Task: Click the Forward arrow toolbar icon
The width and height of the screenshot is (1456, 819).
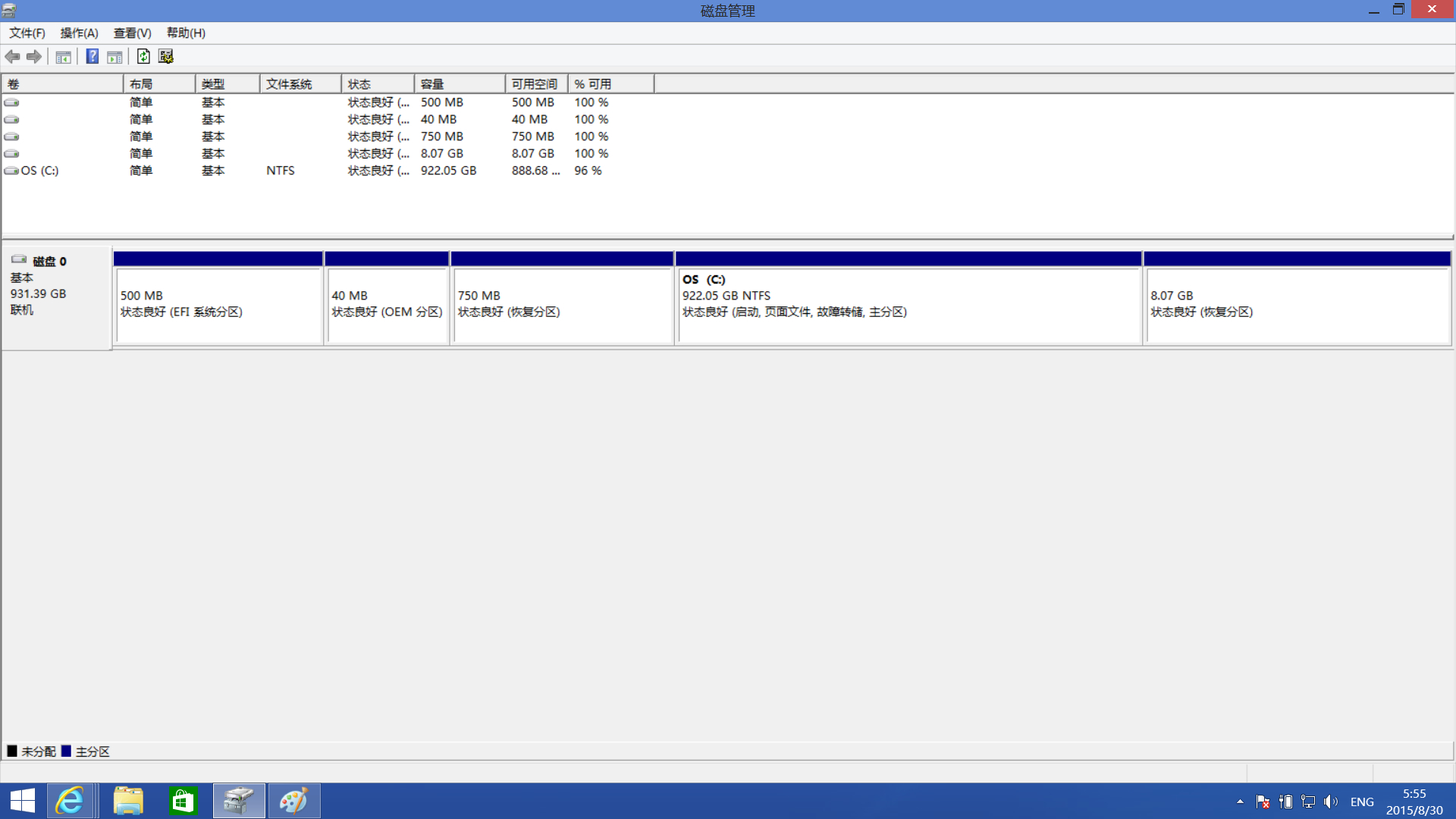Action: coord(34,57)
